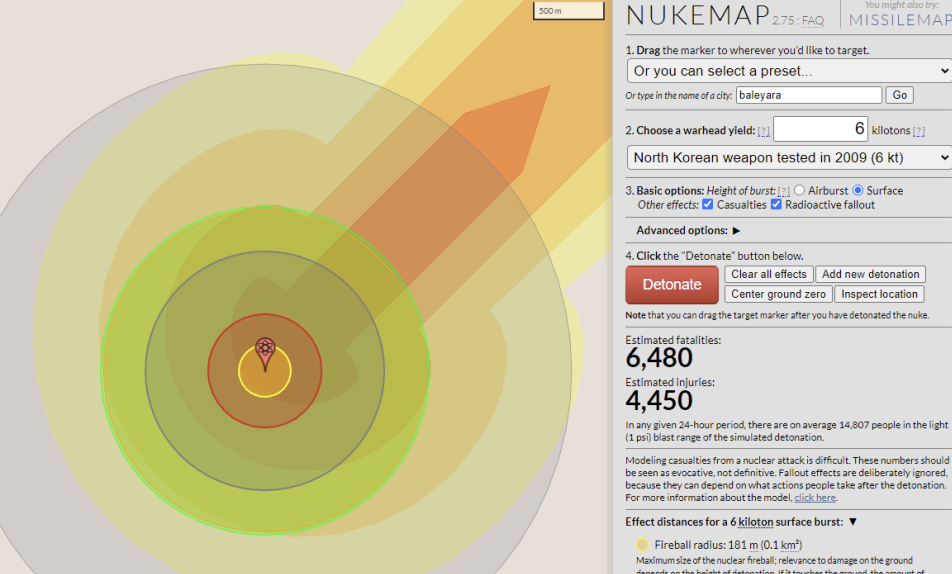Click Clear all effects button
Image resolution: width=952 pixels, height=574 pixels.
(769, 275)
